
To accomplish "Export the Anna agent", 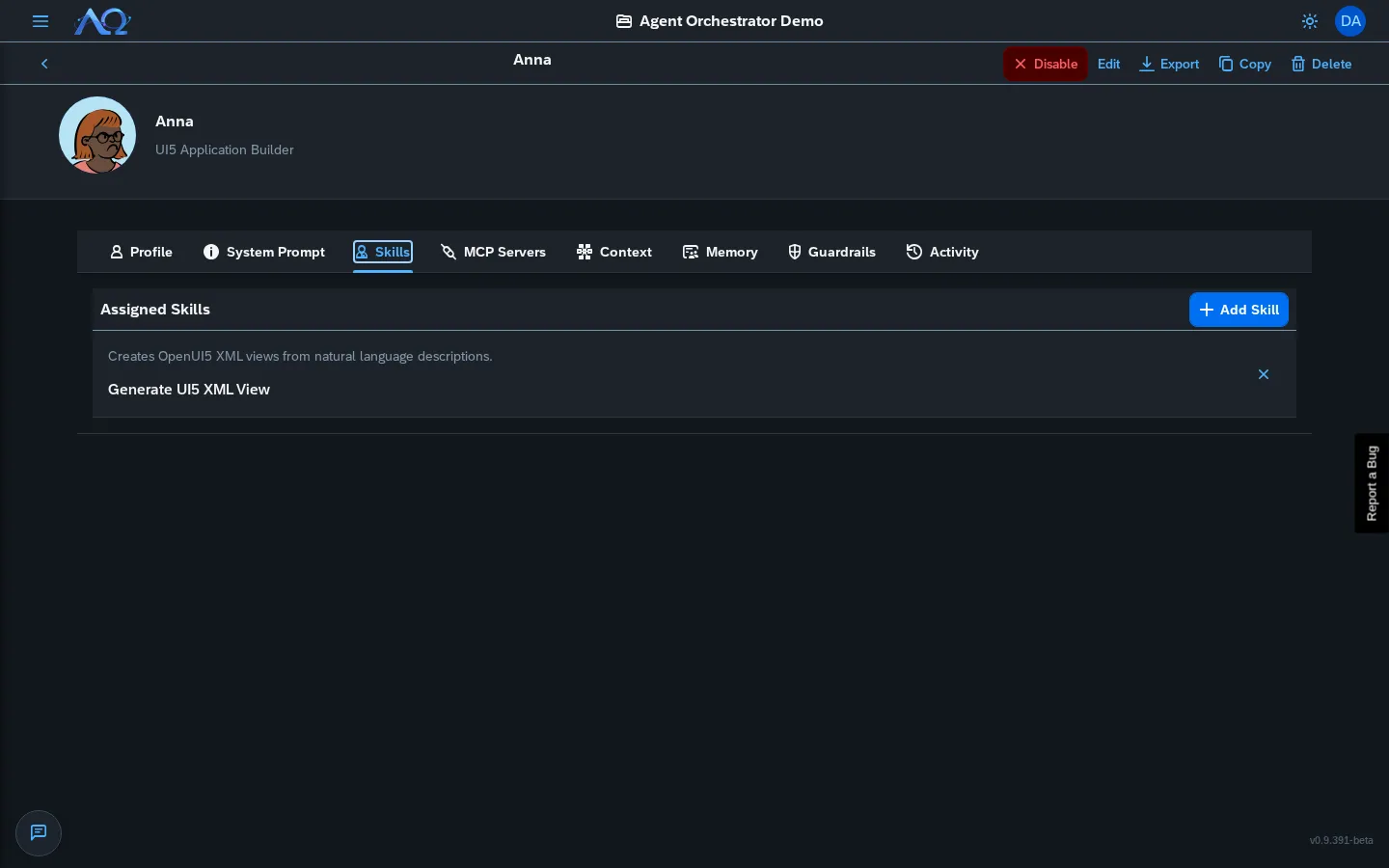I will pos(1169,64).
